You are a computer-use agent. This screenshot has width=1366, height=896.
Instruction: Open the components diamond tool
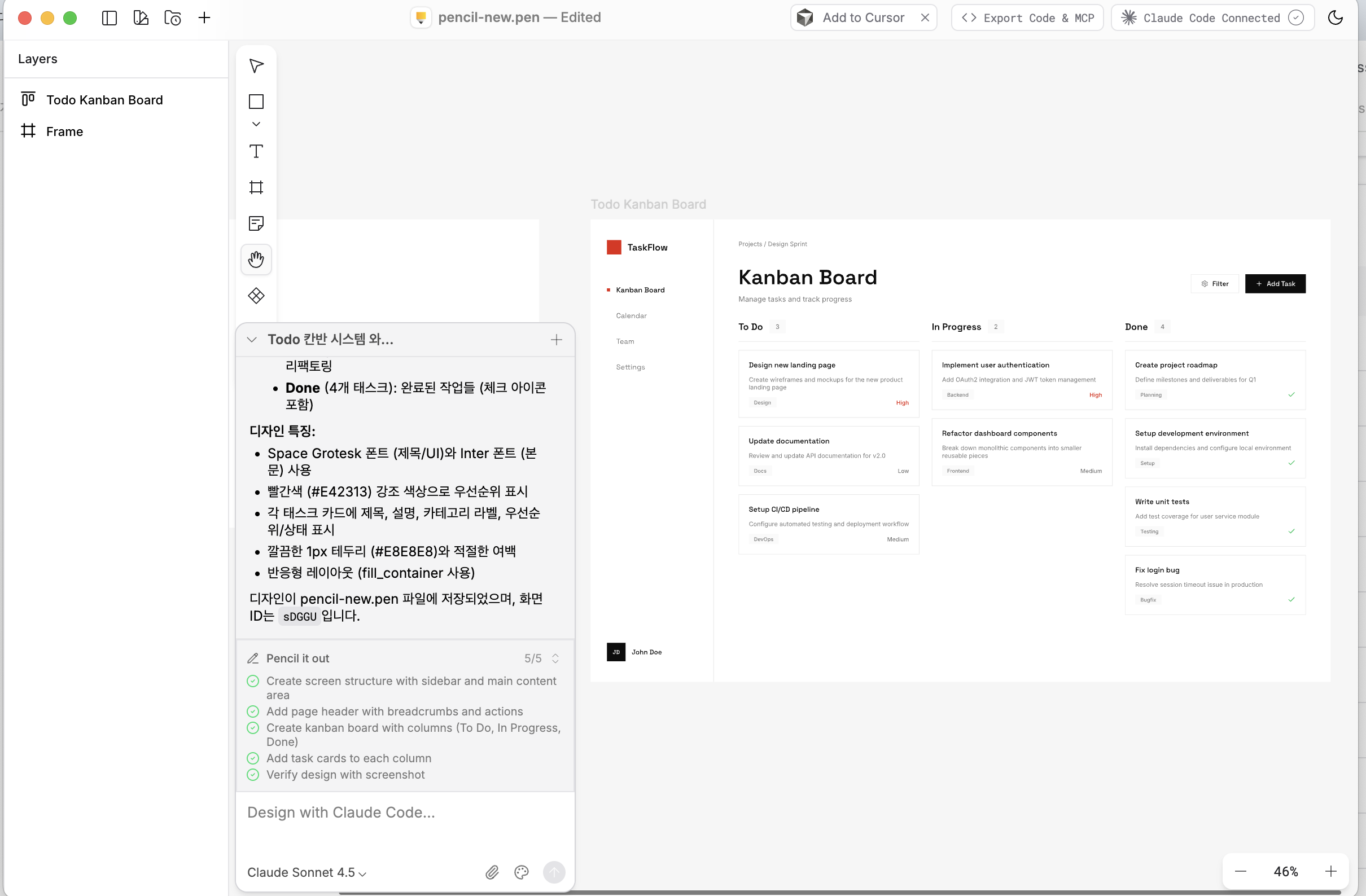(x=256, y=296)
